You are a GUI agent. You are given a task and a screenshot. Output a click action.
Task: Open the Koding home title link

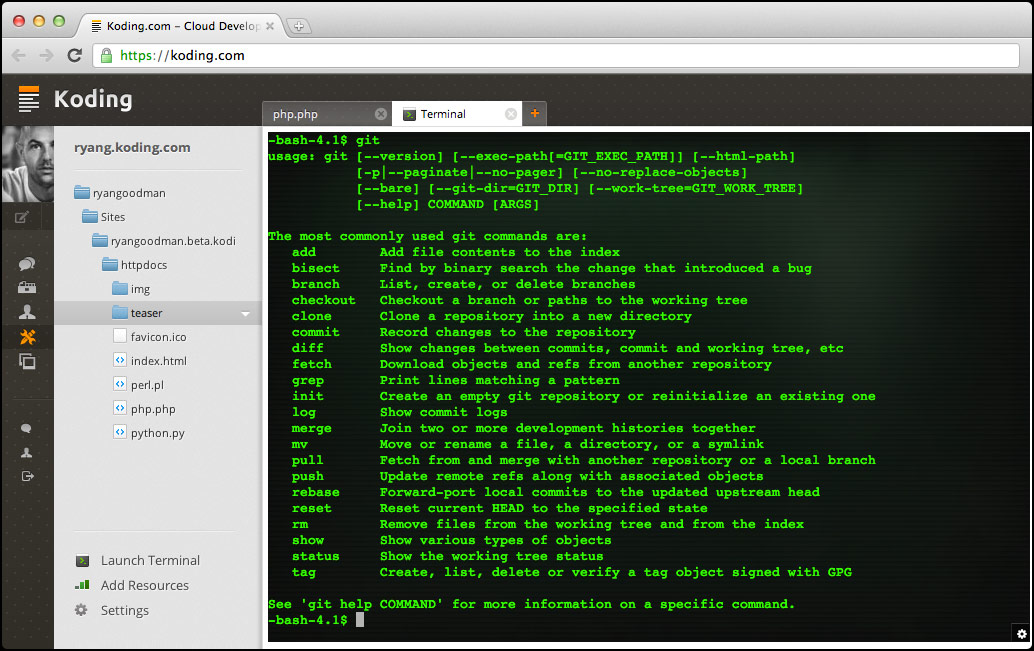tap(93, 99)
